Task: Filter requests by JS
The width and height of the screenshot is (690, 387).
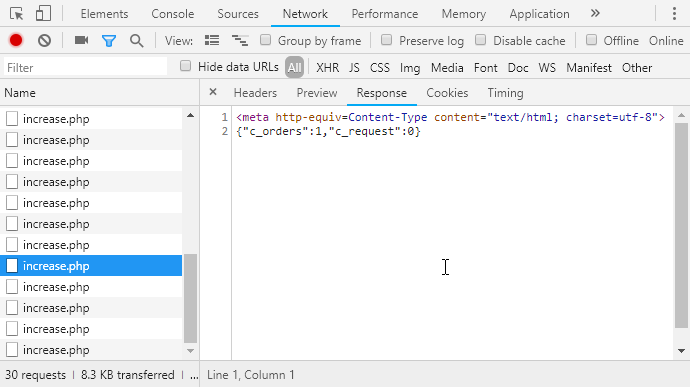Action: click(x=354, y=68)
